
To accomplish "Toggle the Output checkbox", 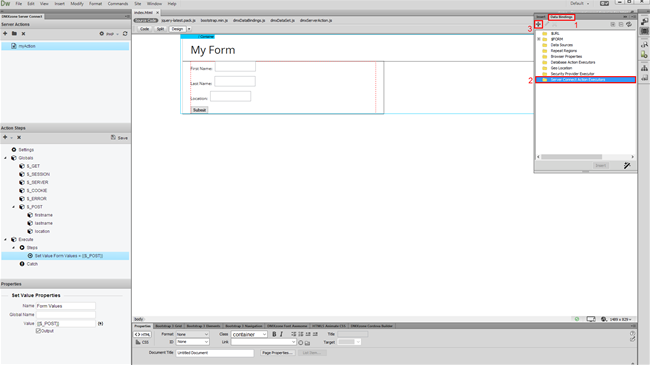I will coord(38,331).
